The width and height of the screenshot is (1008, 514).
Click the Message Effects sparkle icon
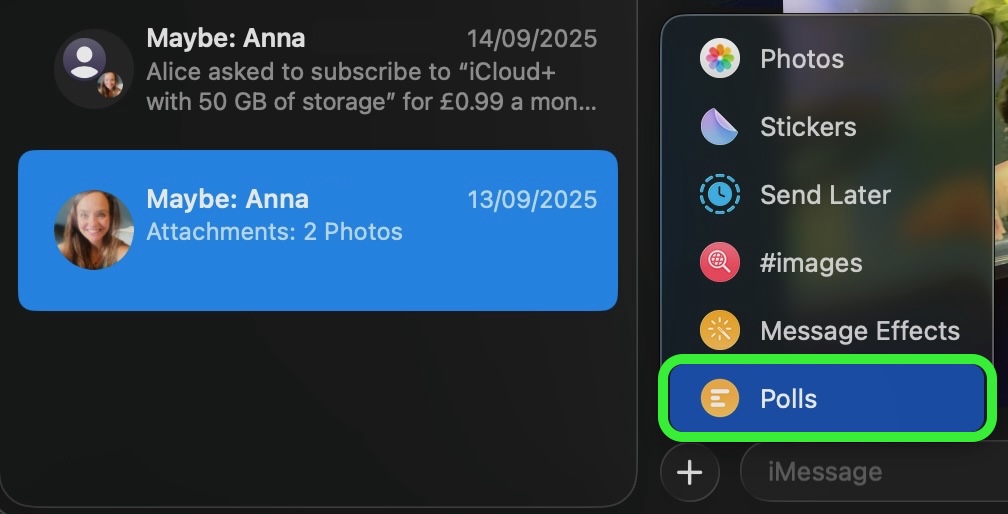(x=719, y=331)
